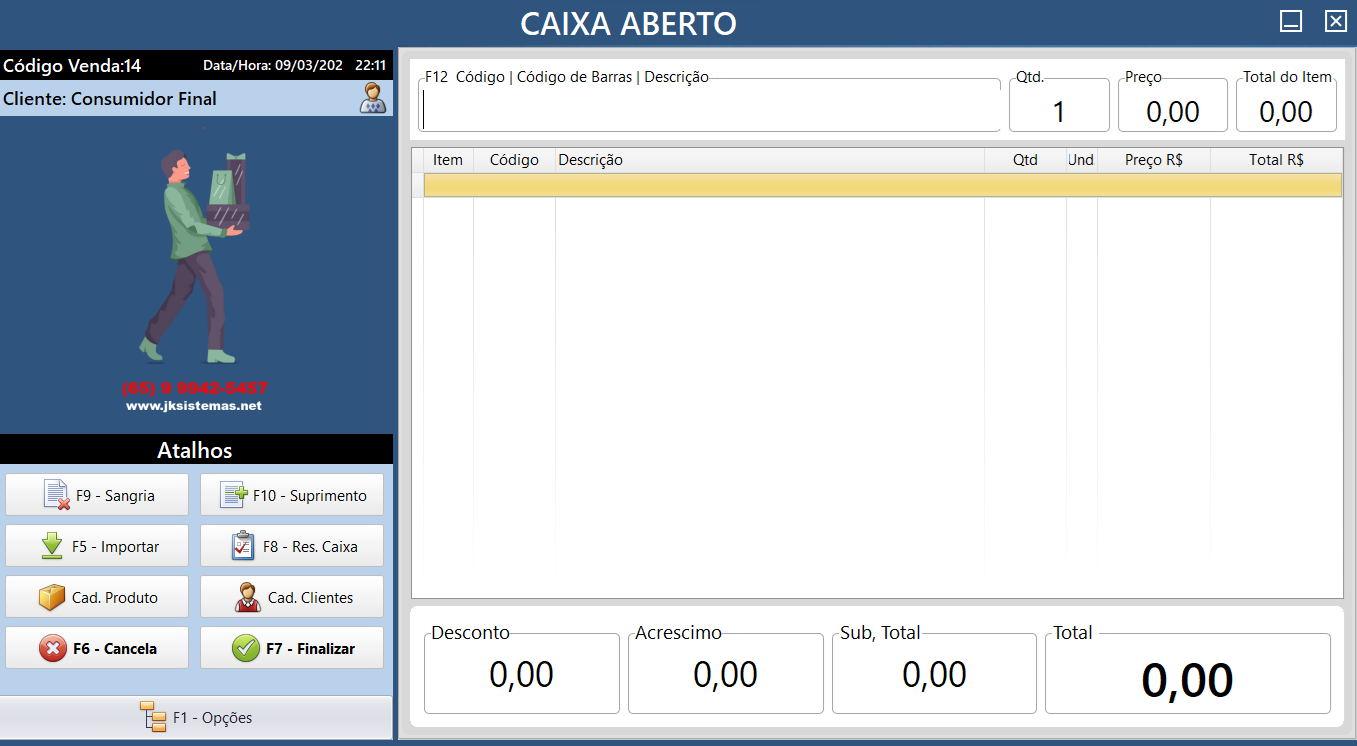The image size is (1357, 746).
Task: Click the F8 Res. Caixa clipboard icon
Action: (x=243, y=547)
